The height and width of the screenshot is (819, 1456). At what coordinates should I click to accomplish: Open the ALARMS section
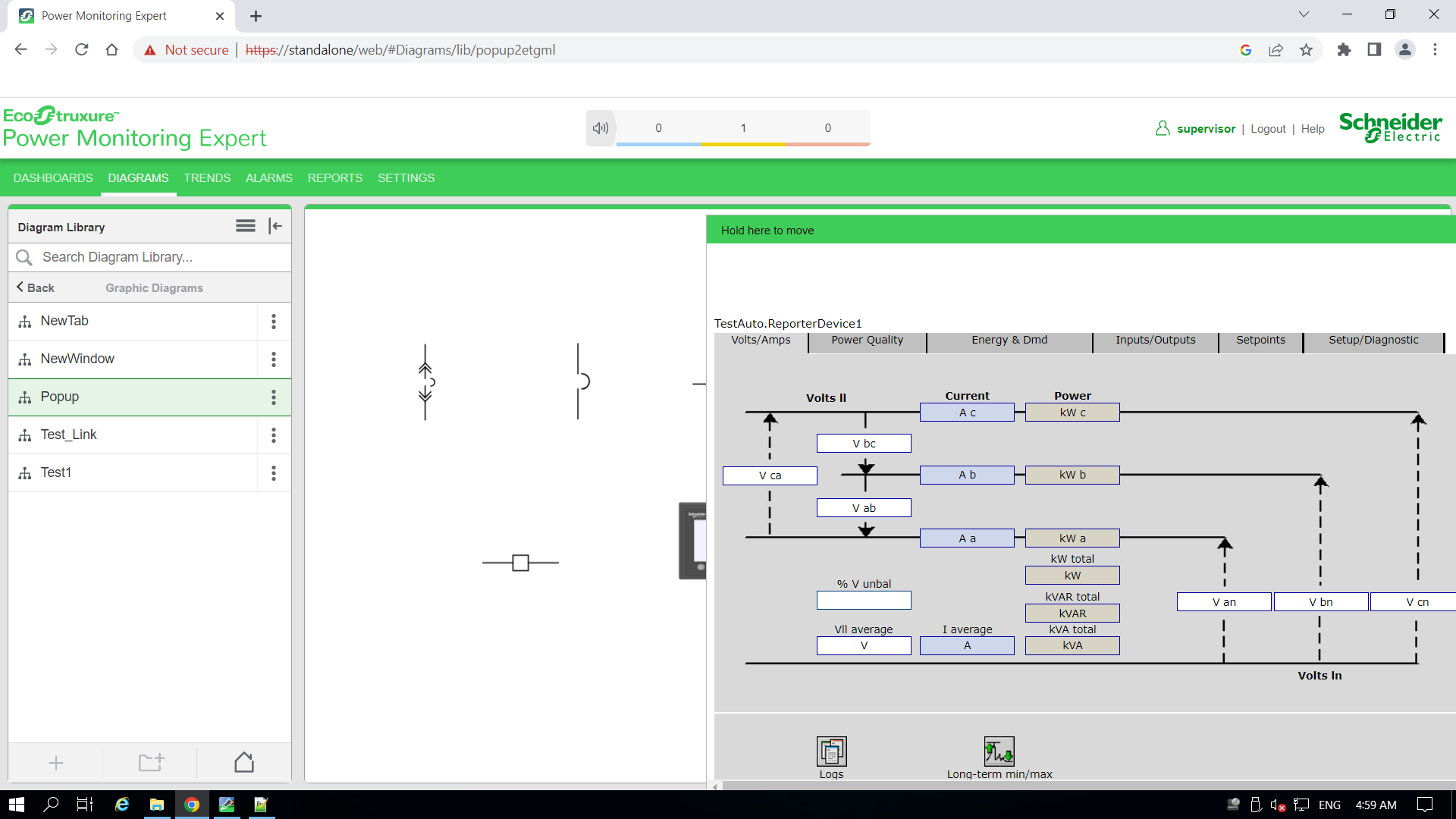(269, 178)
